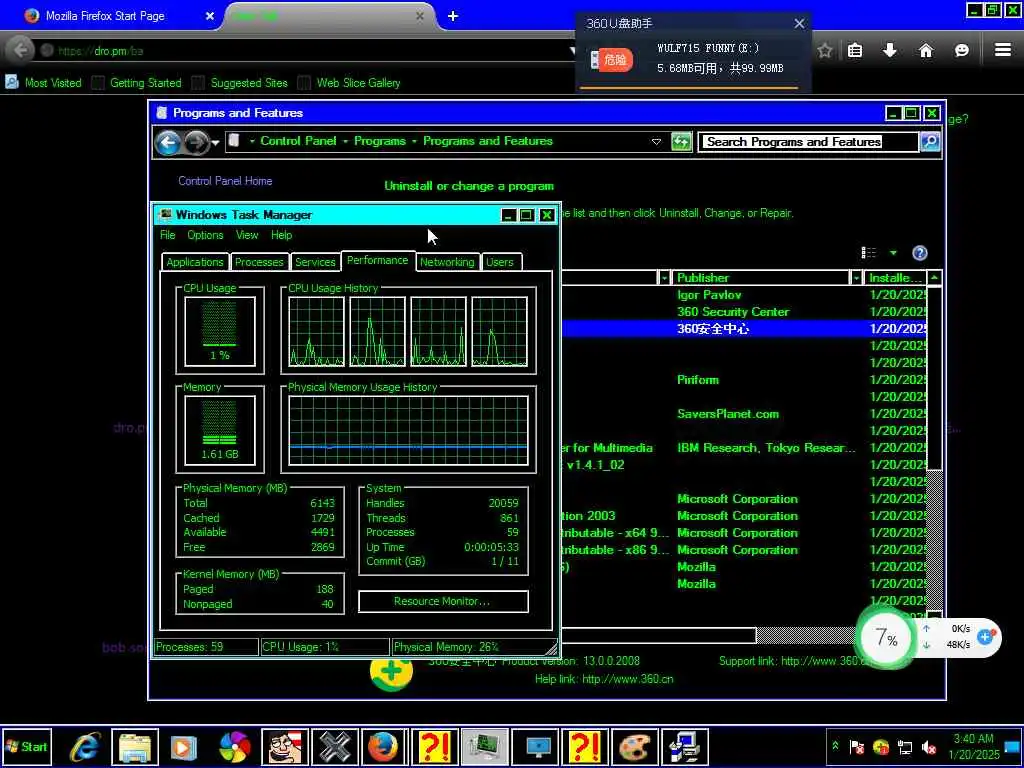Click the blue monitor taskbar icon
The image size is (1024, 768).
coord(537,746)
